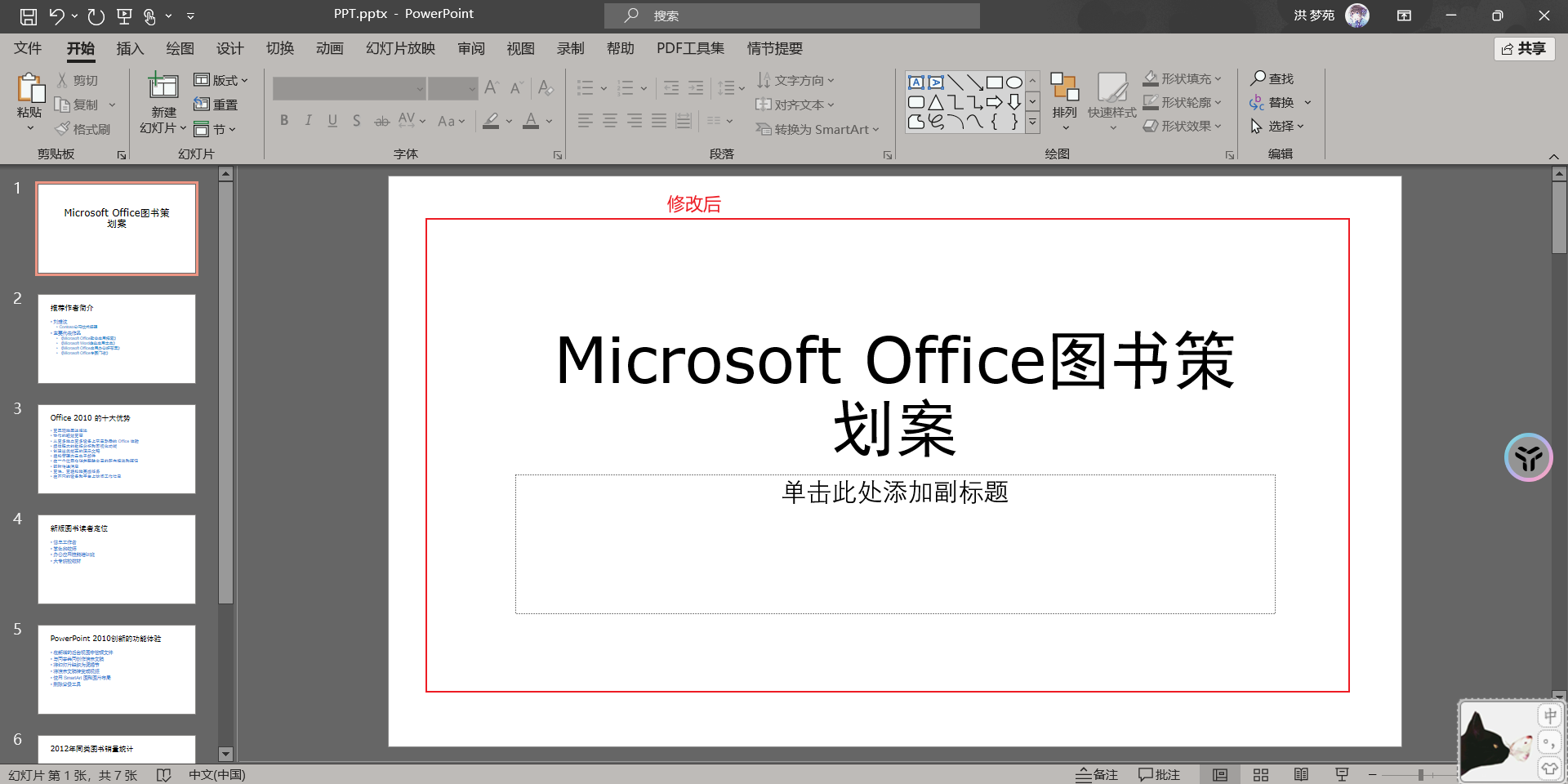Open Layout (版式) dropdown
The image size is (1568, 784).
(220, 80)
